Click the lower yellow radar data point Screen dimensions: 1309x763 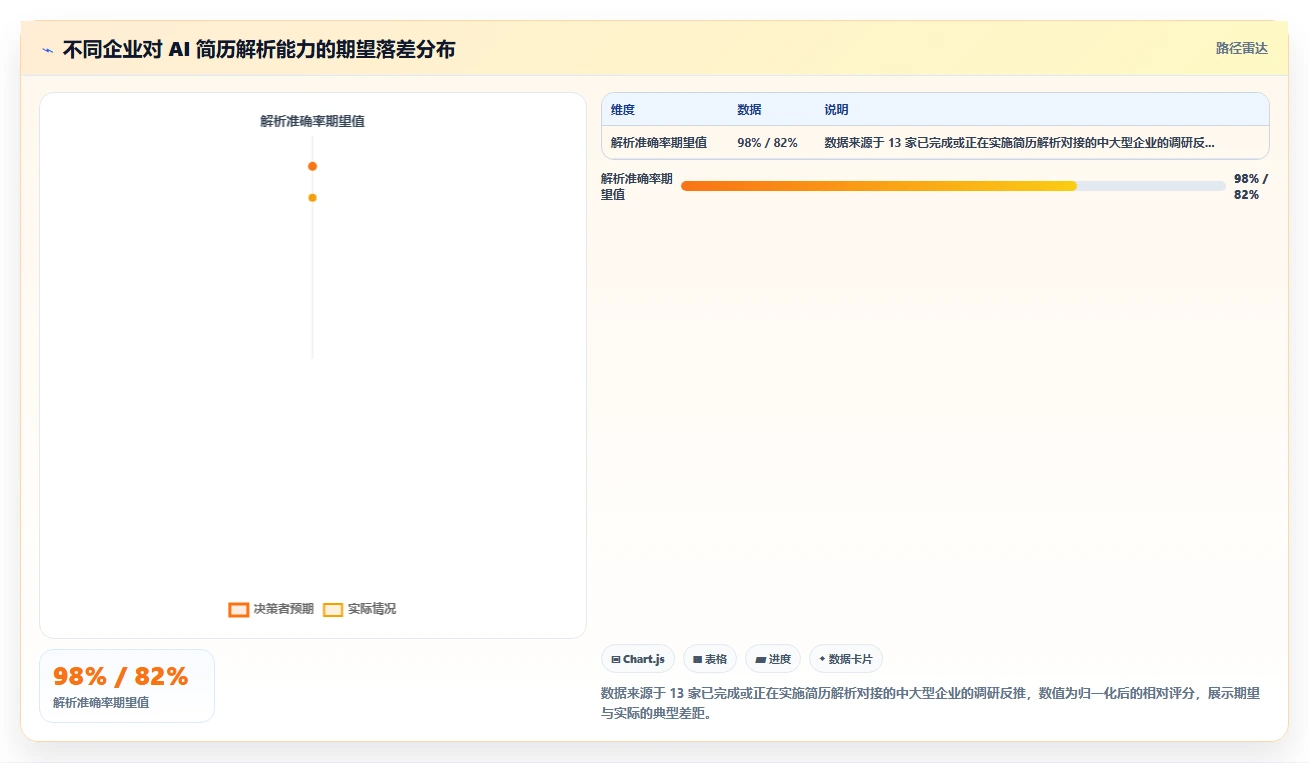coord(312,198)
